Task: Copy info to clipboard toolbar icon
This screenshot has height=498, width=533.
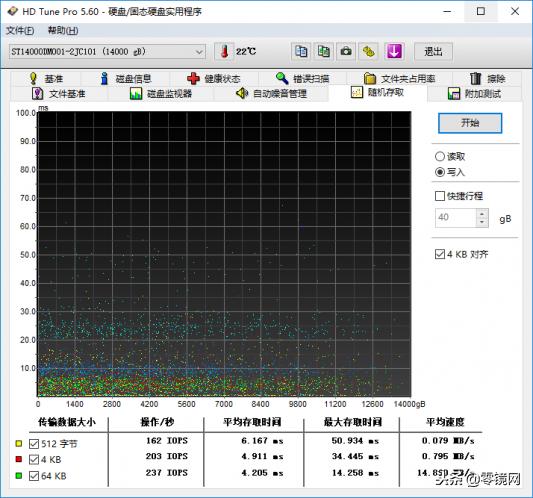Action: click(x=301, y=52)
